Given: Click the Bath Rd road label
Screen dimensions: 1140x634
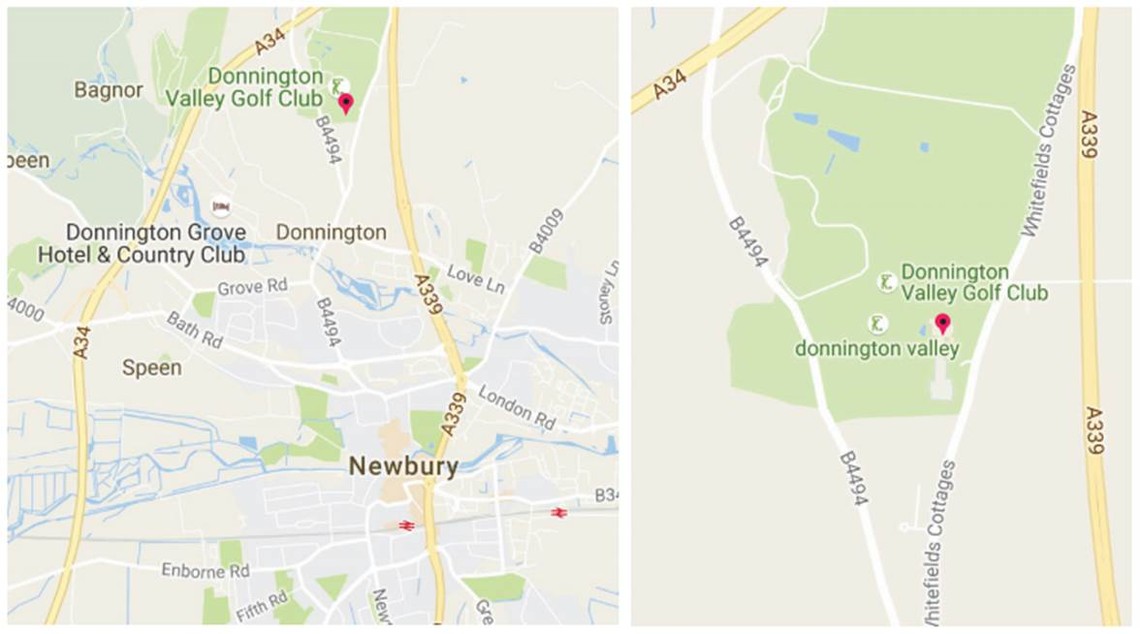Looking at the screenshot, I should point(194,329).
